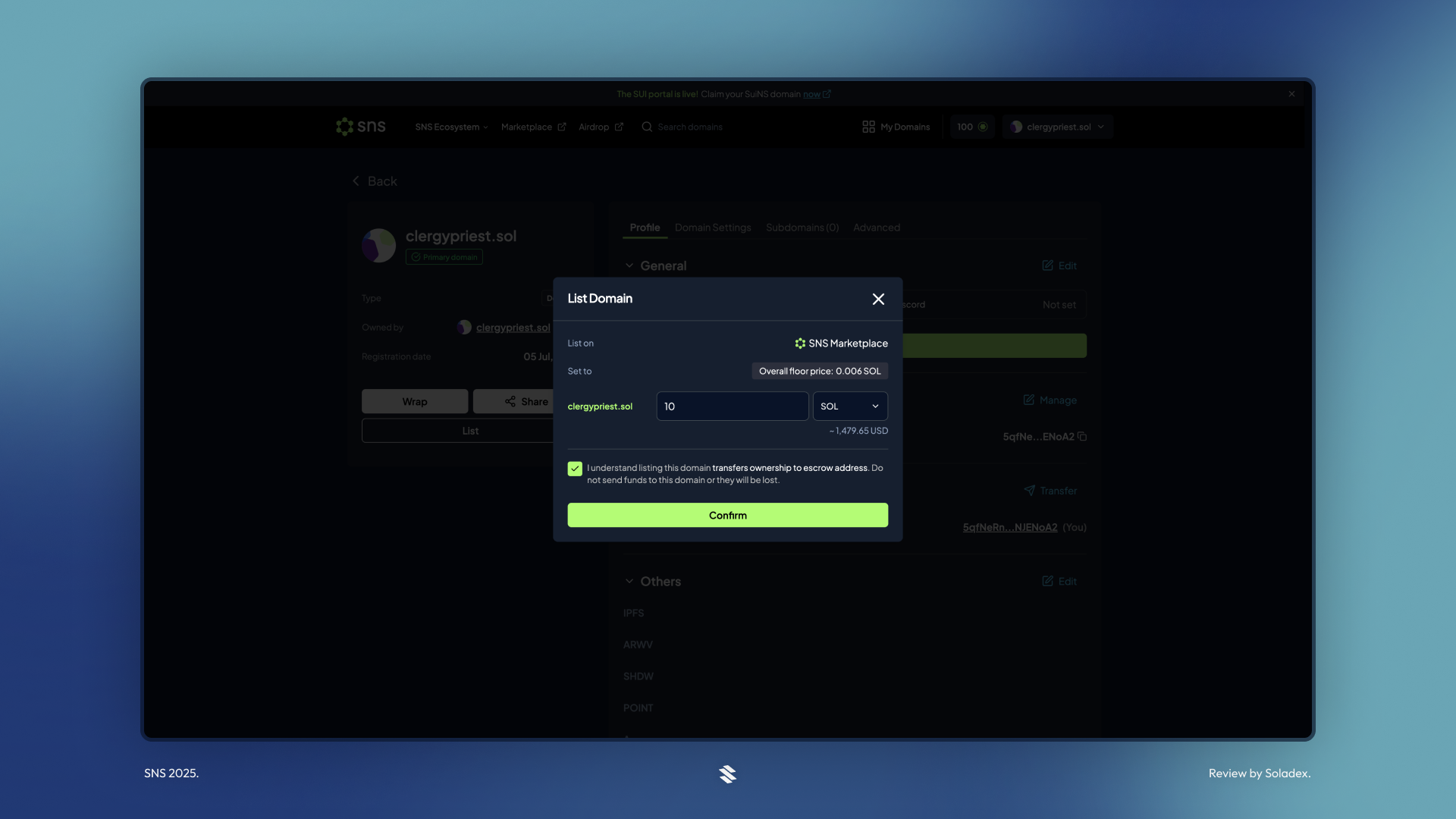Dismiss the SUI portal banner
Image resolution: width=1456 pixels, height=819 pixels.
tap(1291, 94)
